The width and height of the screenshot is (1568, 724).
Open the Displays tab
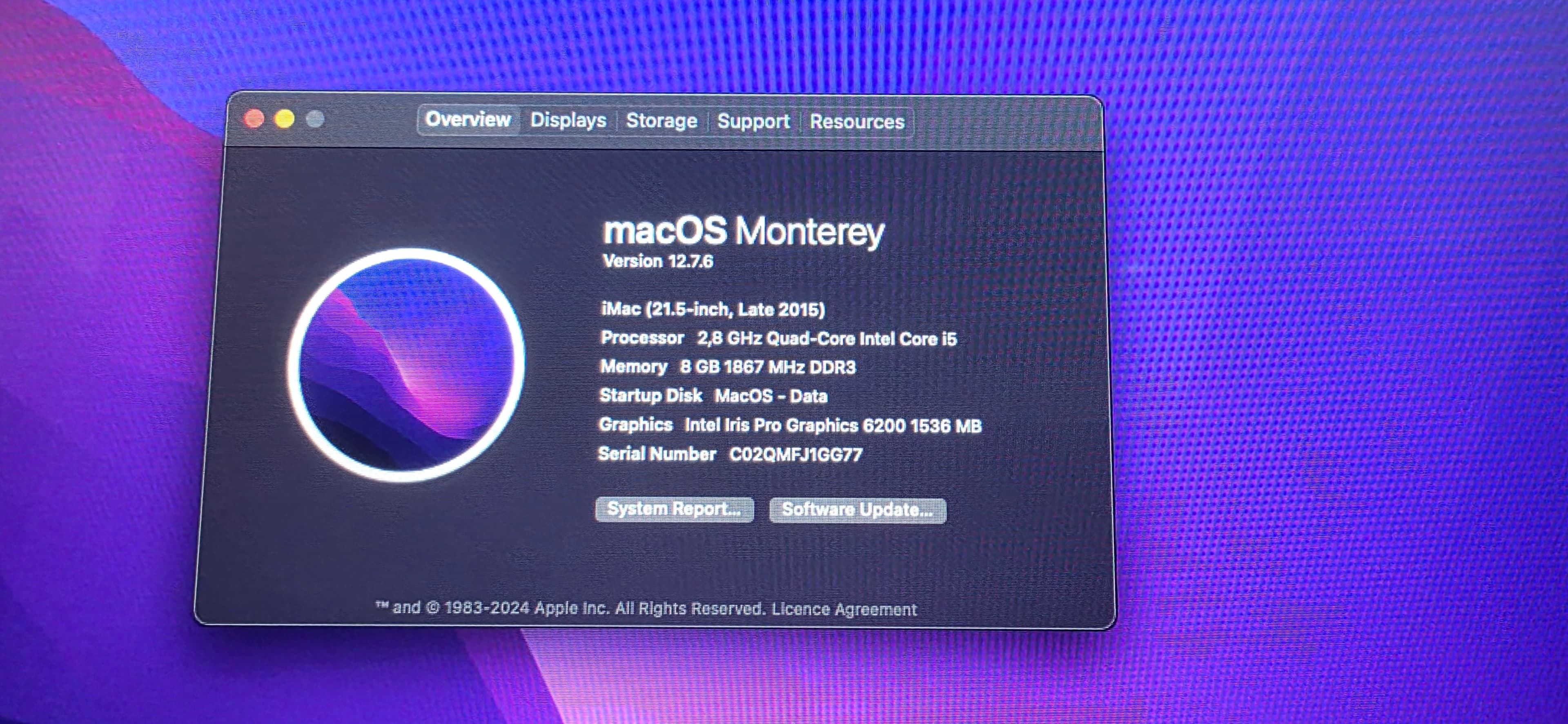pyautogui.click(x=568, y=120)
